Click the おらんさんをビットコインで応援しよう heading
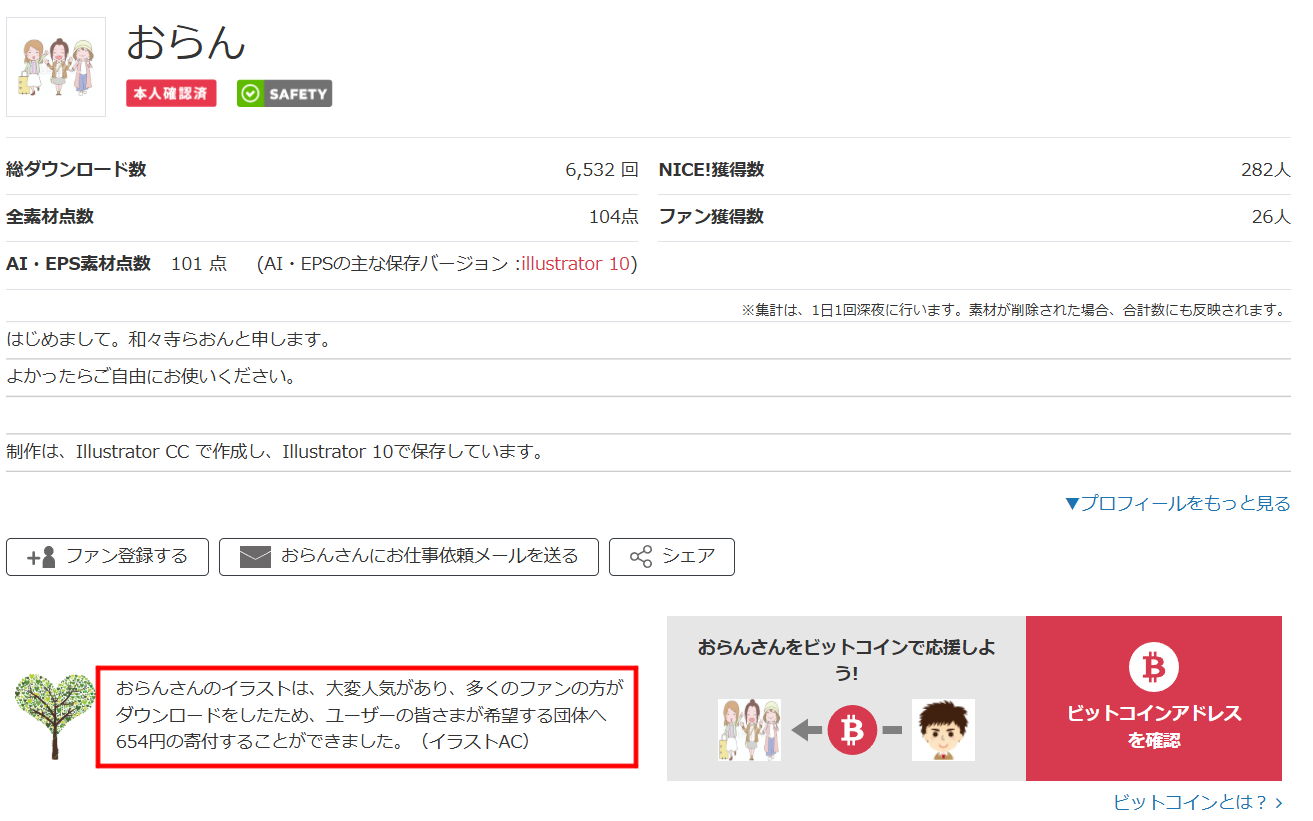 [x=846, y=659]
